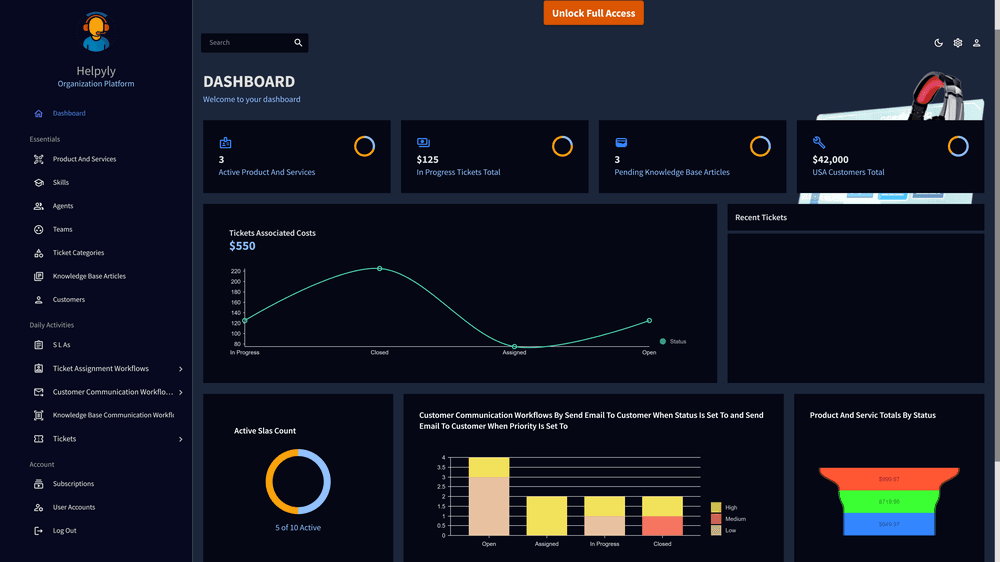Toggle dark mode moon icon
Image resolution: width=1000 pixels, height=562 pixels.
click(x=938, y=43)
